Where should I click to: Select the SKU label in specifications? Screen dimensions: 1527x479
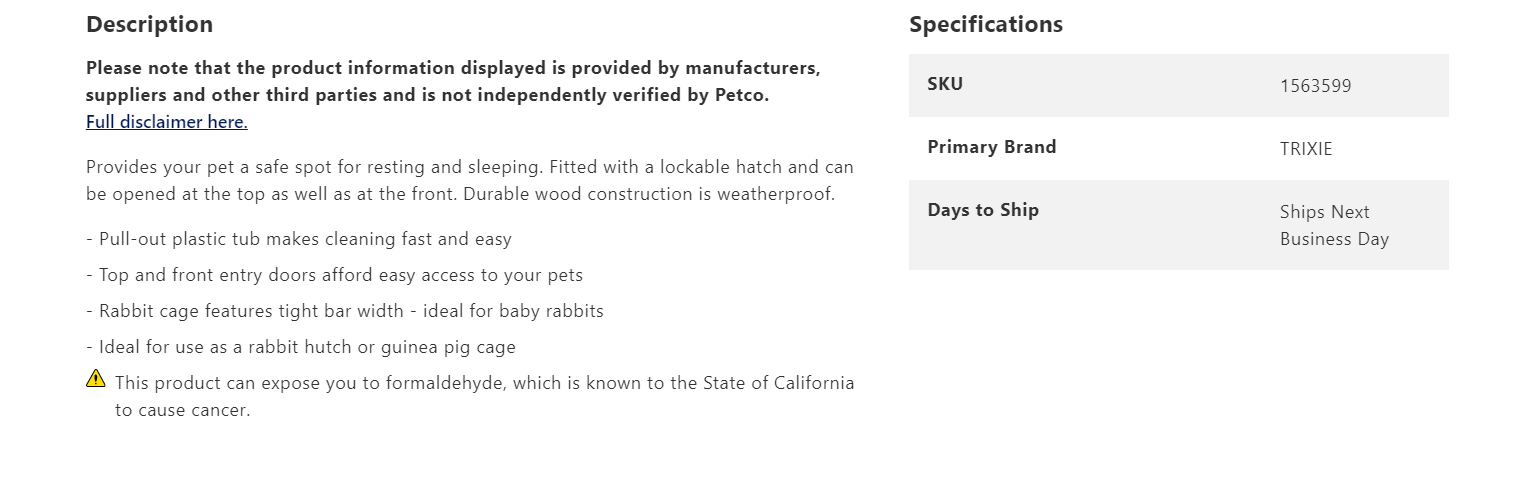[945, 84]
